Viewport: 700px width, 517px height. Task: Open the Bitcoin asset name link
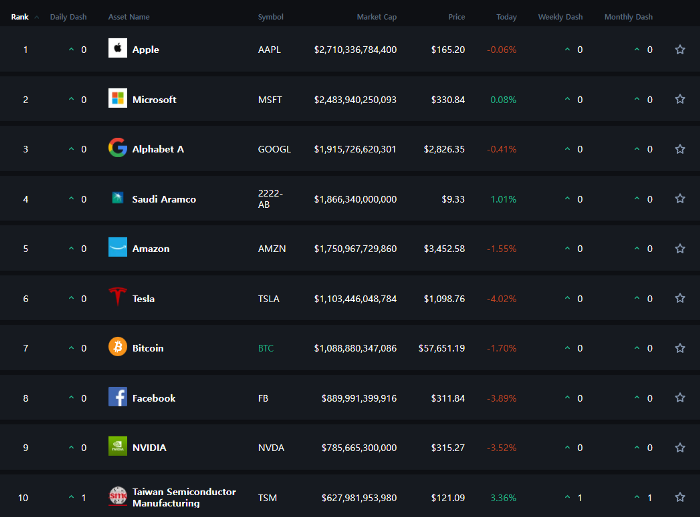148,348
